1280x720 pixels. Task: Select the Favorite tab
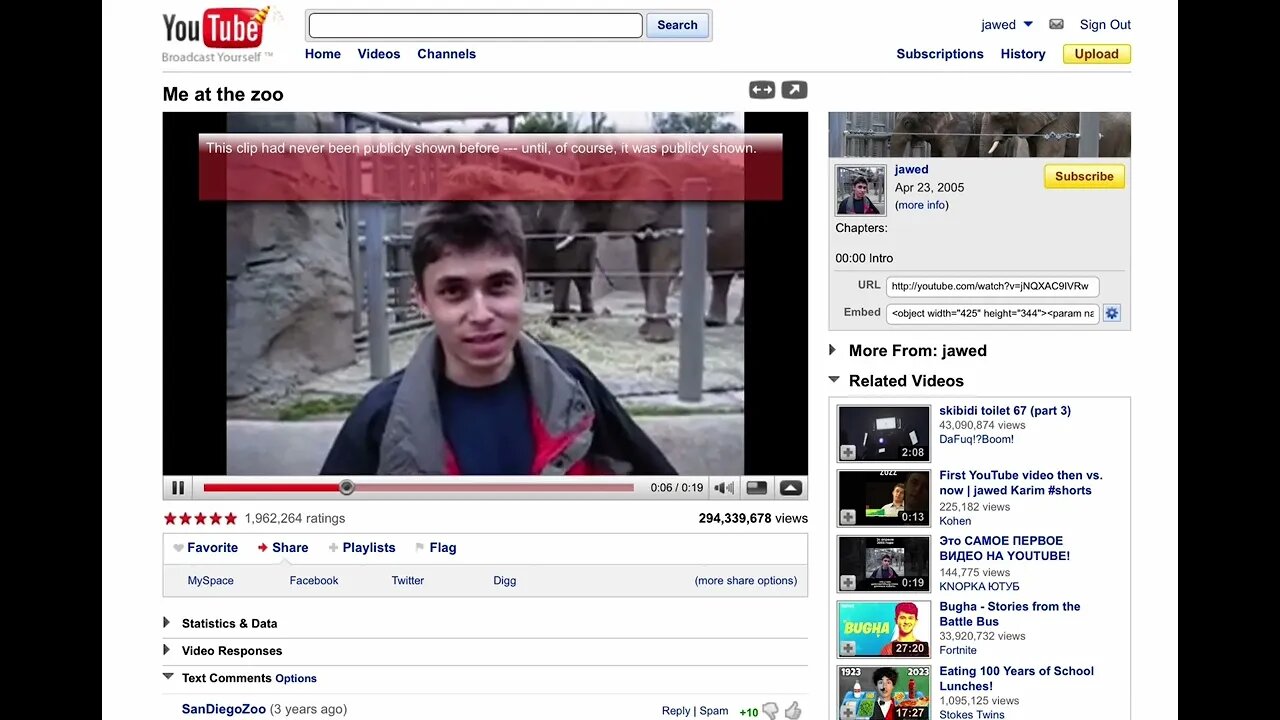206,548
